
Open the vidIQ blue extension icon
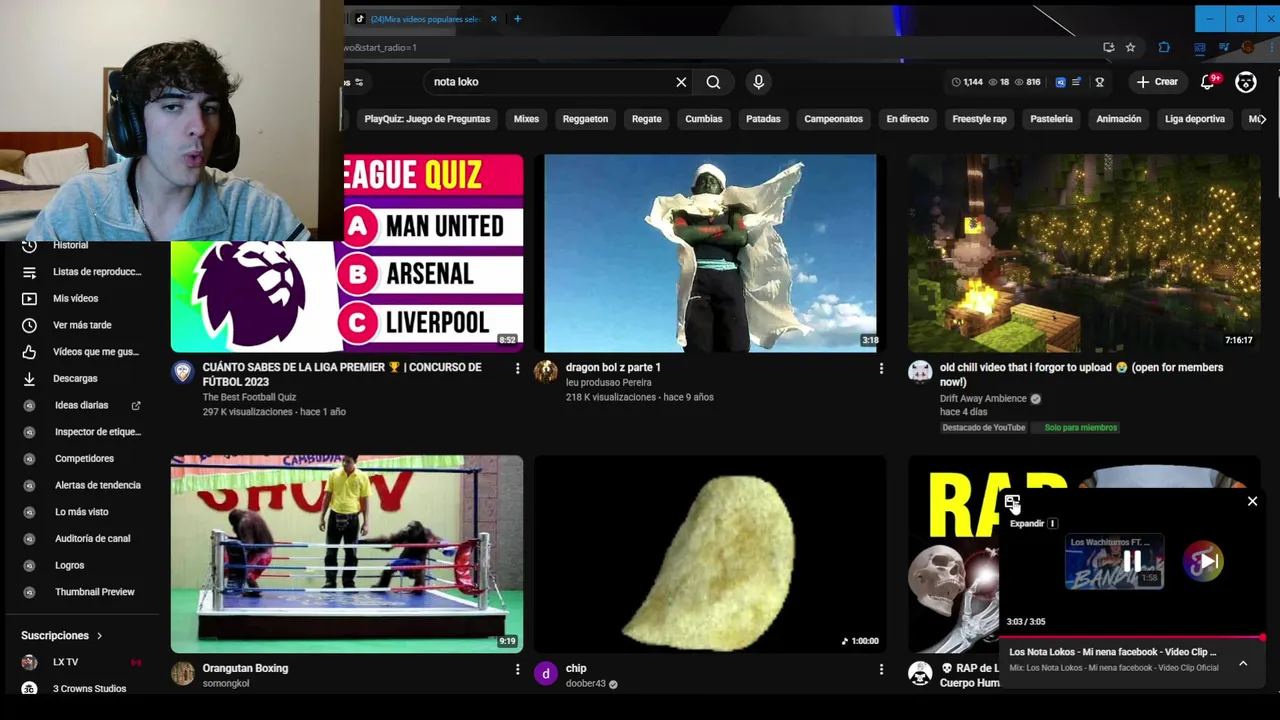tap(1060, 82)
